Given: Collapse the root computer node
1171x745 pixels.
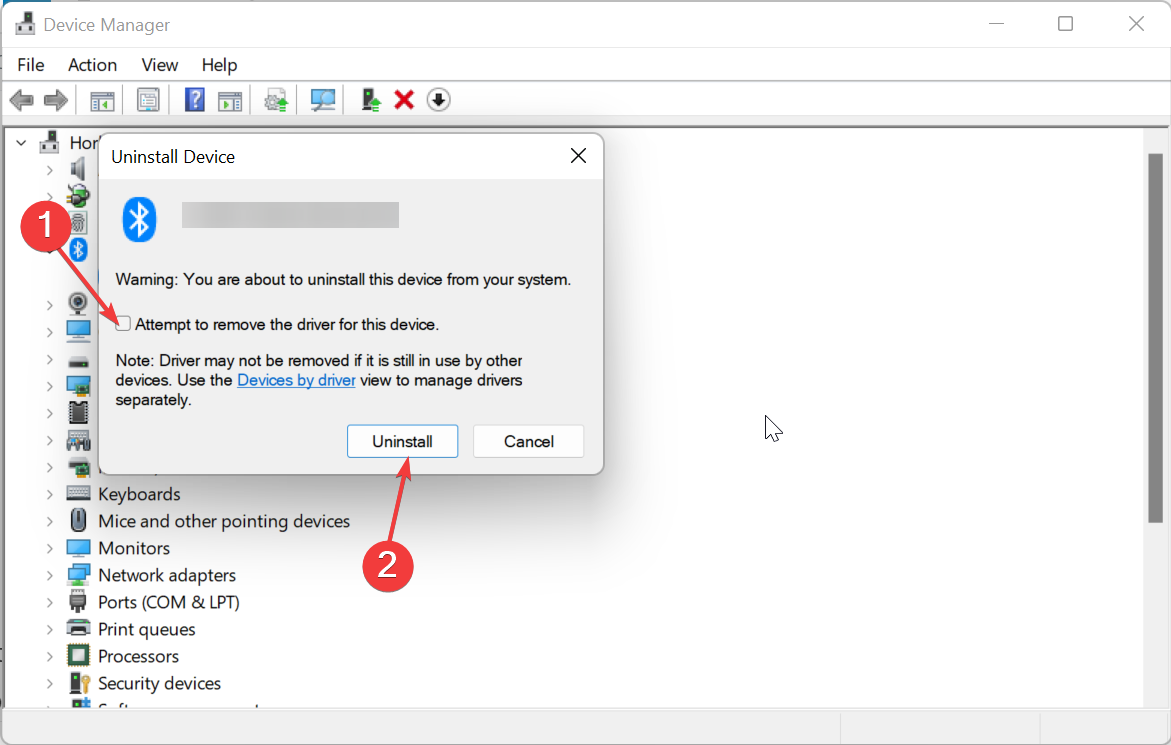Looking at the screenshot, I should coord(22,142).
